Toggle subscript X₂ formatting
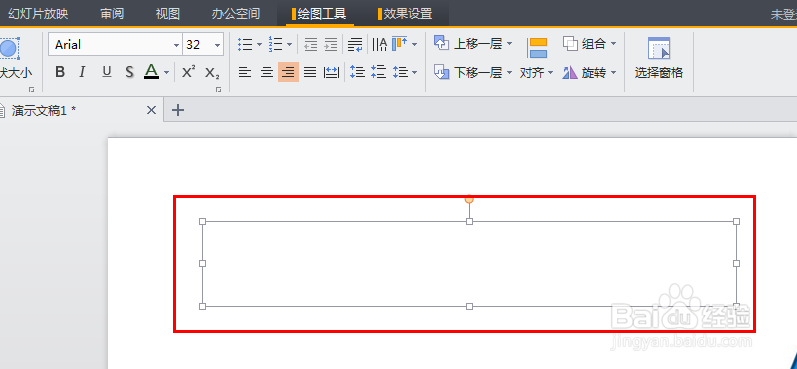797x369 pixels. (x=212, y=73)
